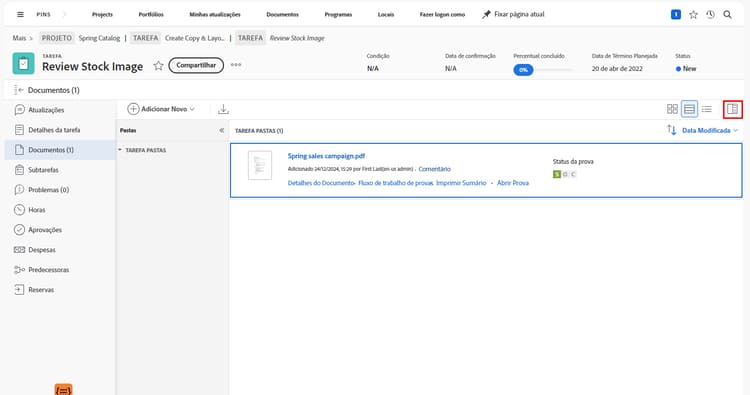750x395 pixels.
Task: Switch to thumbnail grid view
Action: point(672,109)
